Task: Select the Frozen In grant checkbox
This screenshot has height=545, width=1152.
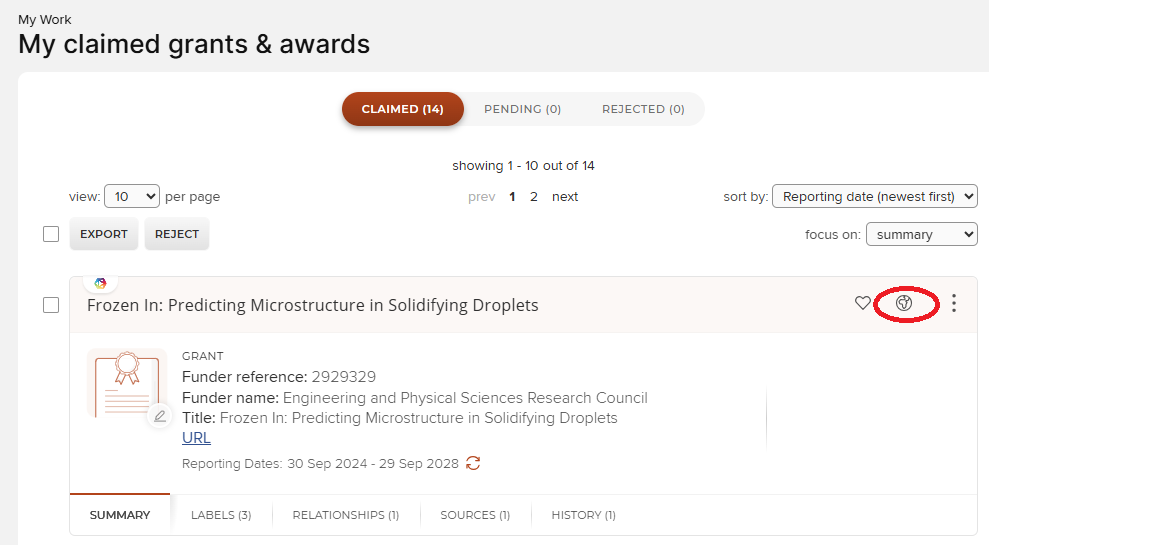Action: click(51, 305)
